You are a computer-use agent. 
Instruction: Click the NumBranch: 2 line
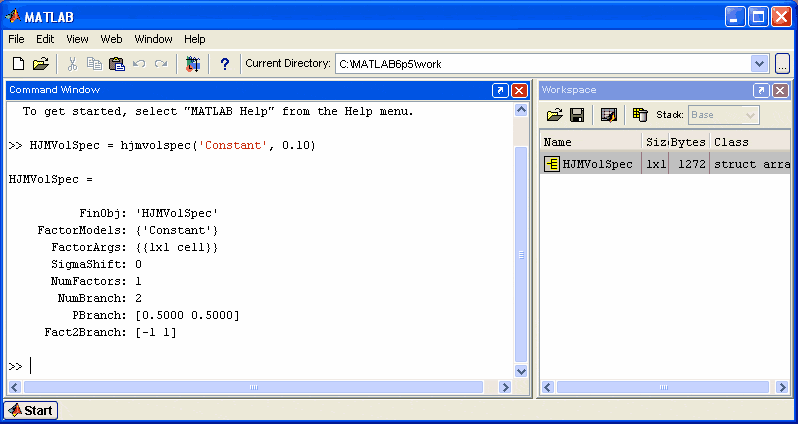click(99, 298)
